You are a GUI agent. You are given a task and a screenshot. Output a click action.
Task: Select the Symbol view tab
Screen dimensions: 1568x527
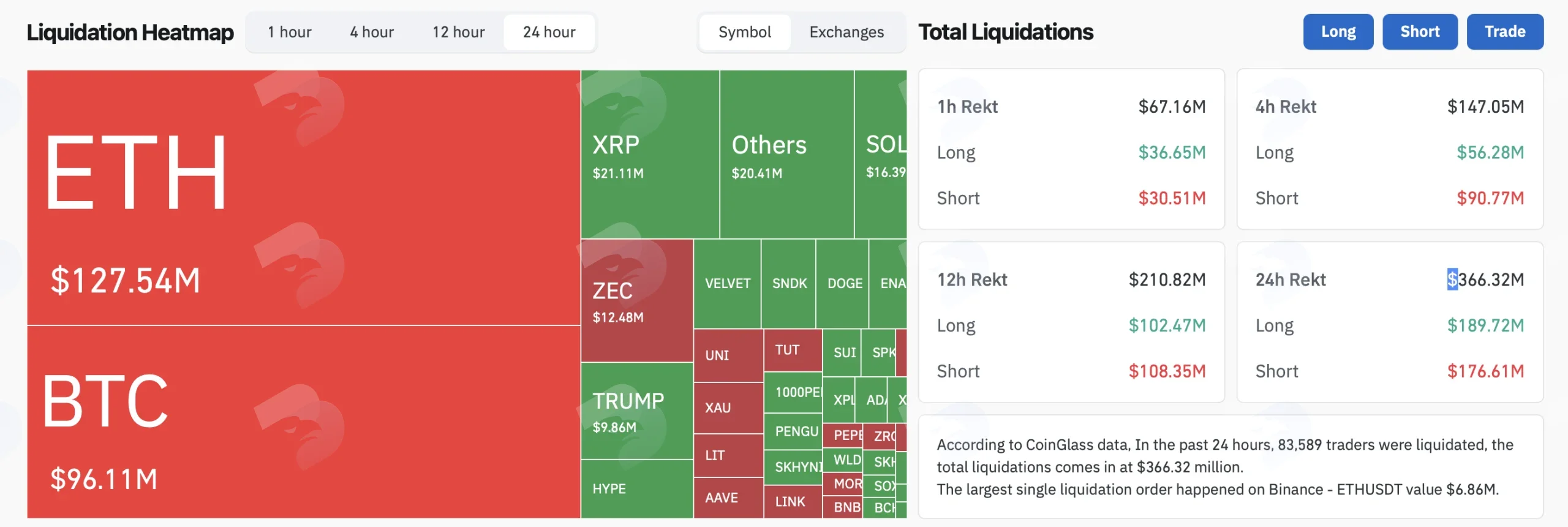coord(745,32)
